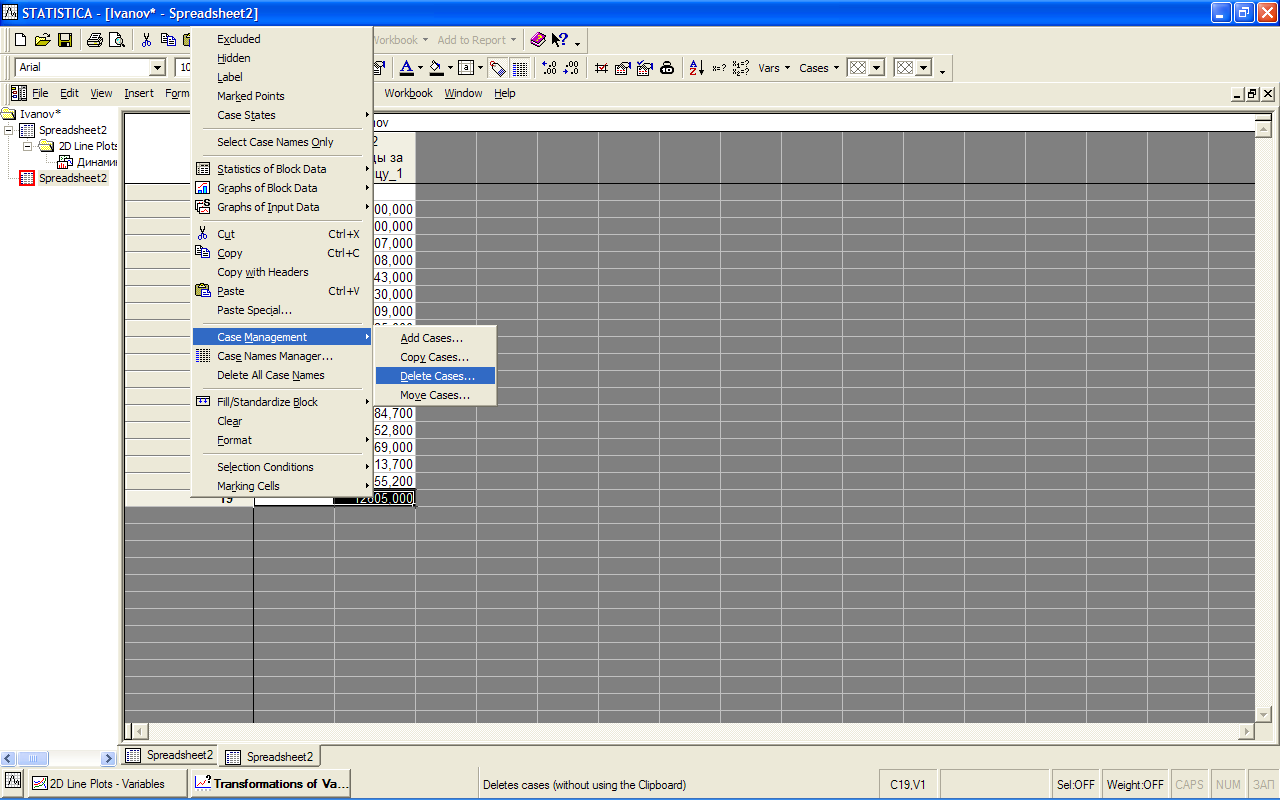Viewport: 1280px width, 800px height.
Task: Click 2D Line Plots - Variables taskbar button
Action: tap(107, 784)
